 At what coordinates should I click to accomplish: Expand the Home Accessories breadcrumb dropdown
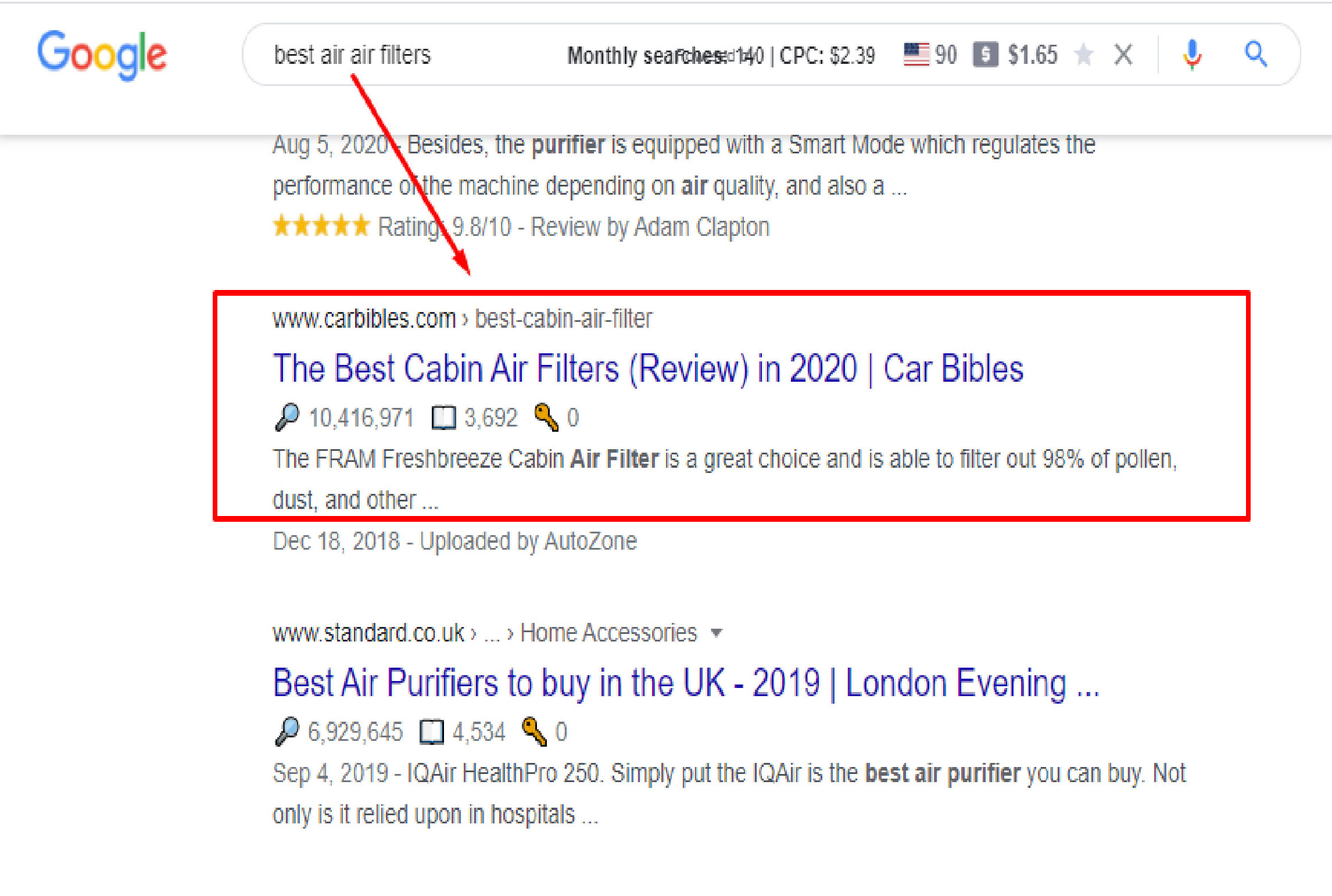pyautogui.click(x=717, y=633)
